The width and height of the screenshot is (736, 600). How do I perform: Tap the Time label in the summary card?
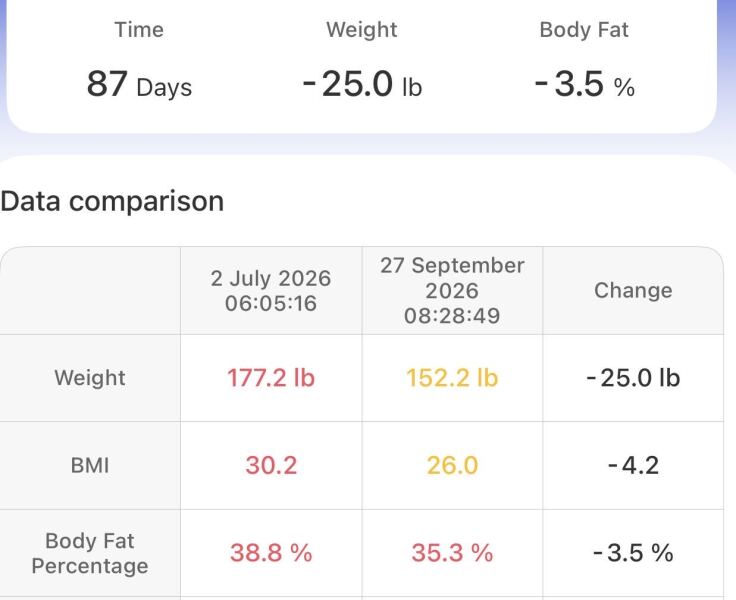(139, 30)
